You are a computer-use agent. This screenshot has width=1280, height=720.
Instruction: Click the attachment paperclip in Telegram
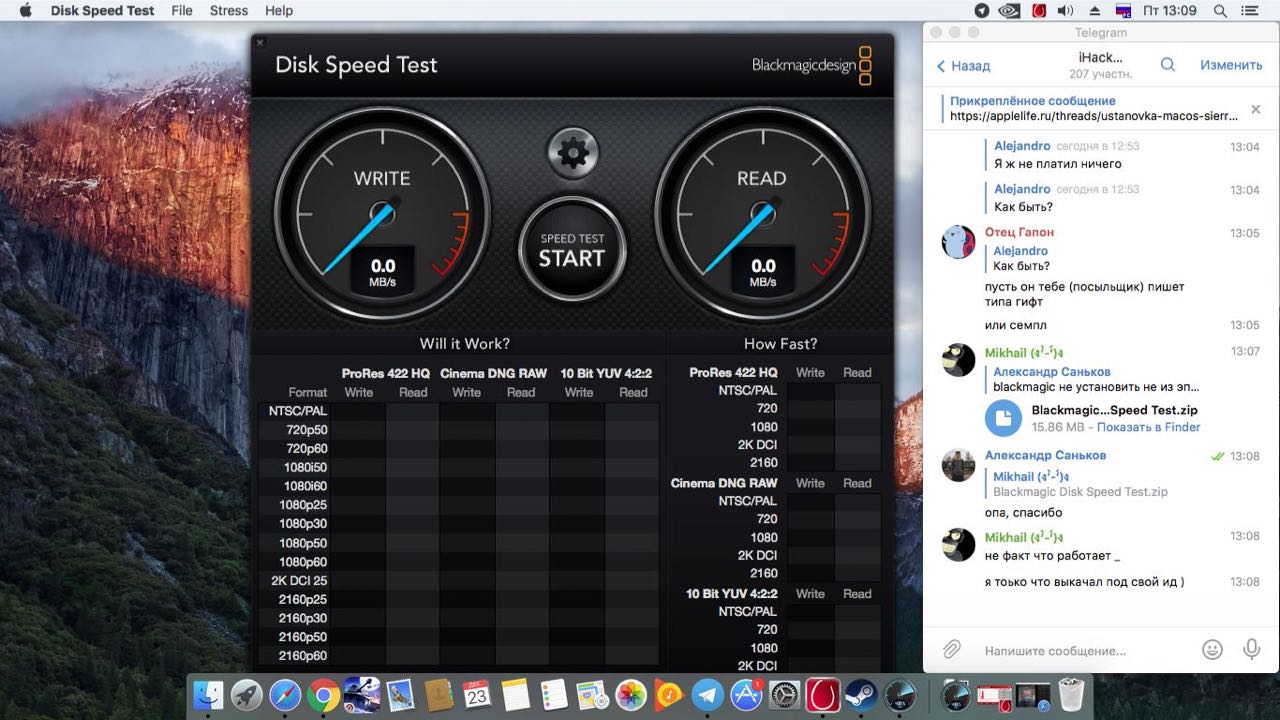pos(952,650)
